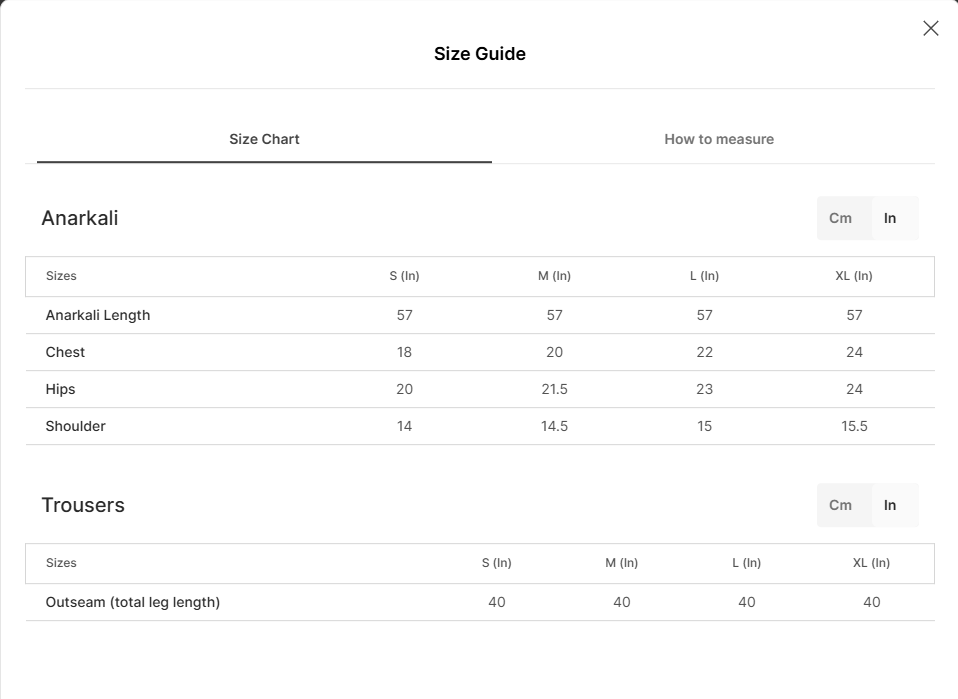Select In units for Anarkali table

tap(890, 218)
